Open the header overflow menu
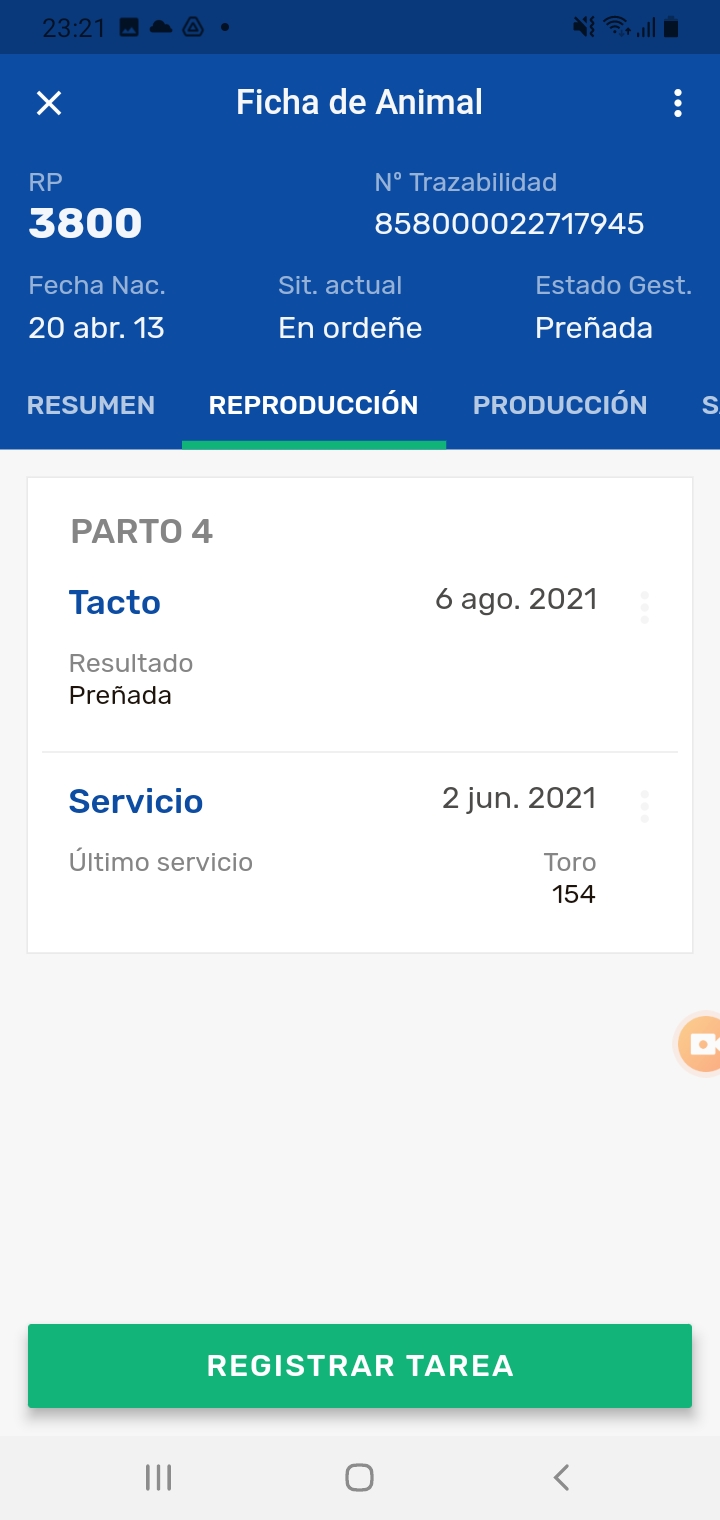The width and height of the screenshot is (720, 1520). [x=678, y=103]
